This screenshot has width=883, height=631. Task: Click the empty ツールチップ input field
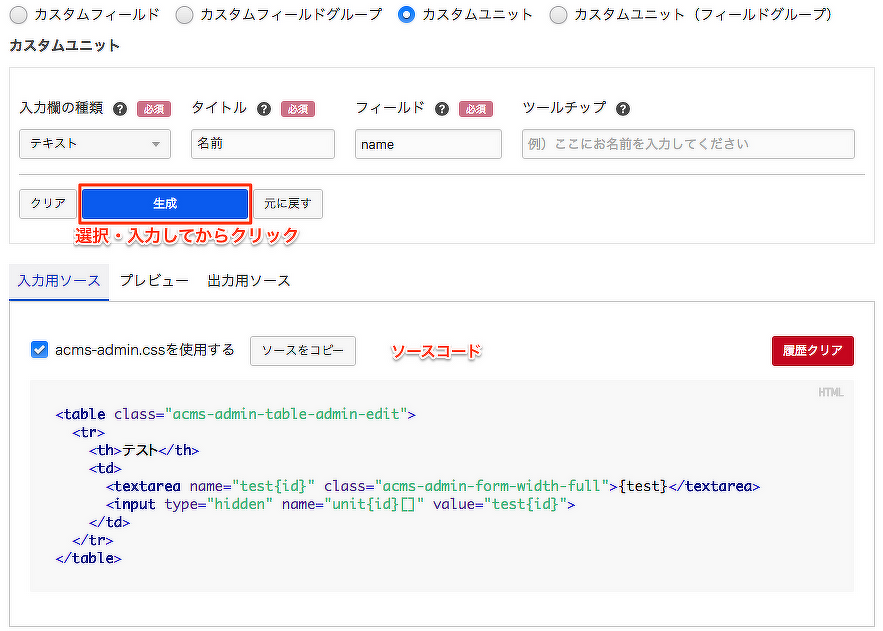tap(688, 144)
